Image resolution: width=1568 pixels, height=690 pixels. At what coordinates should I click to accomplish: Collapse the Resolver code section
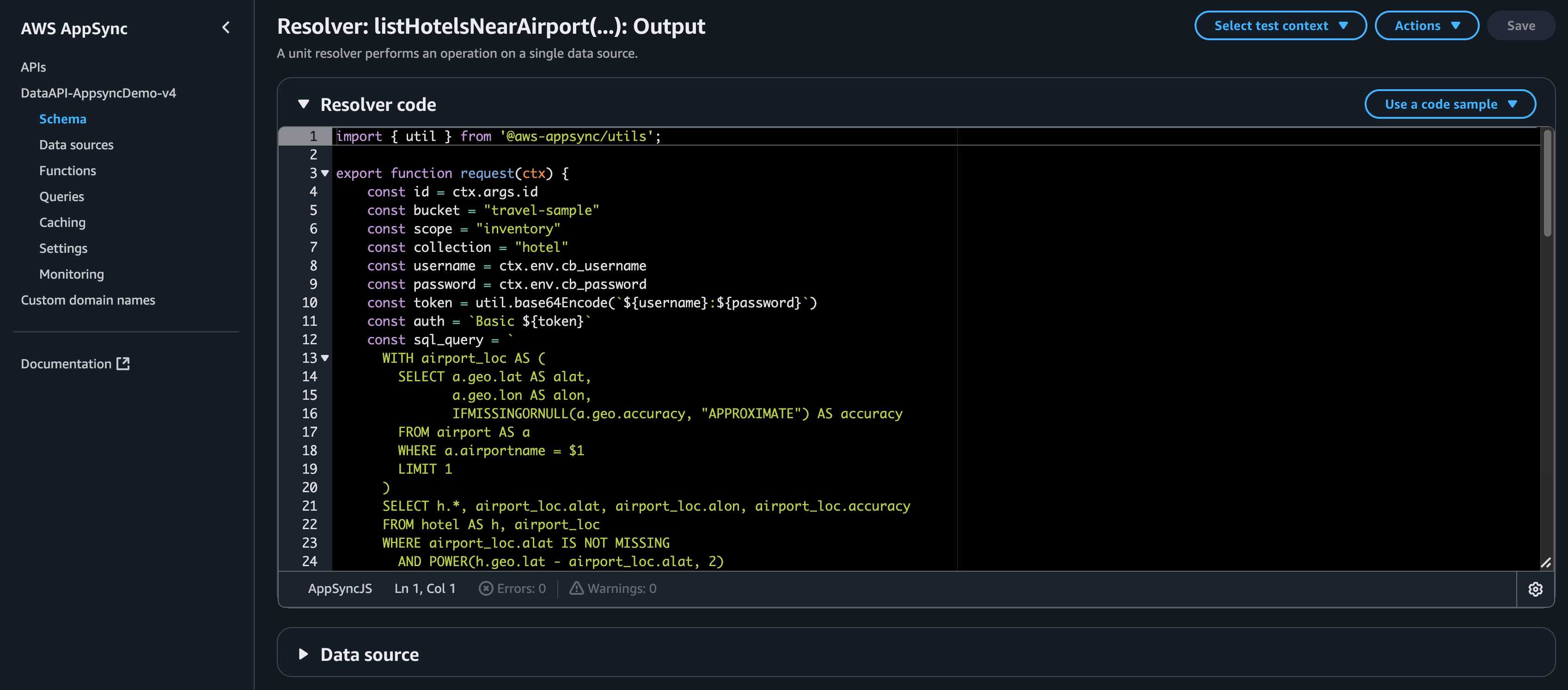click(304, 104)
